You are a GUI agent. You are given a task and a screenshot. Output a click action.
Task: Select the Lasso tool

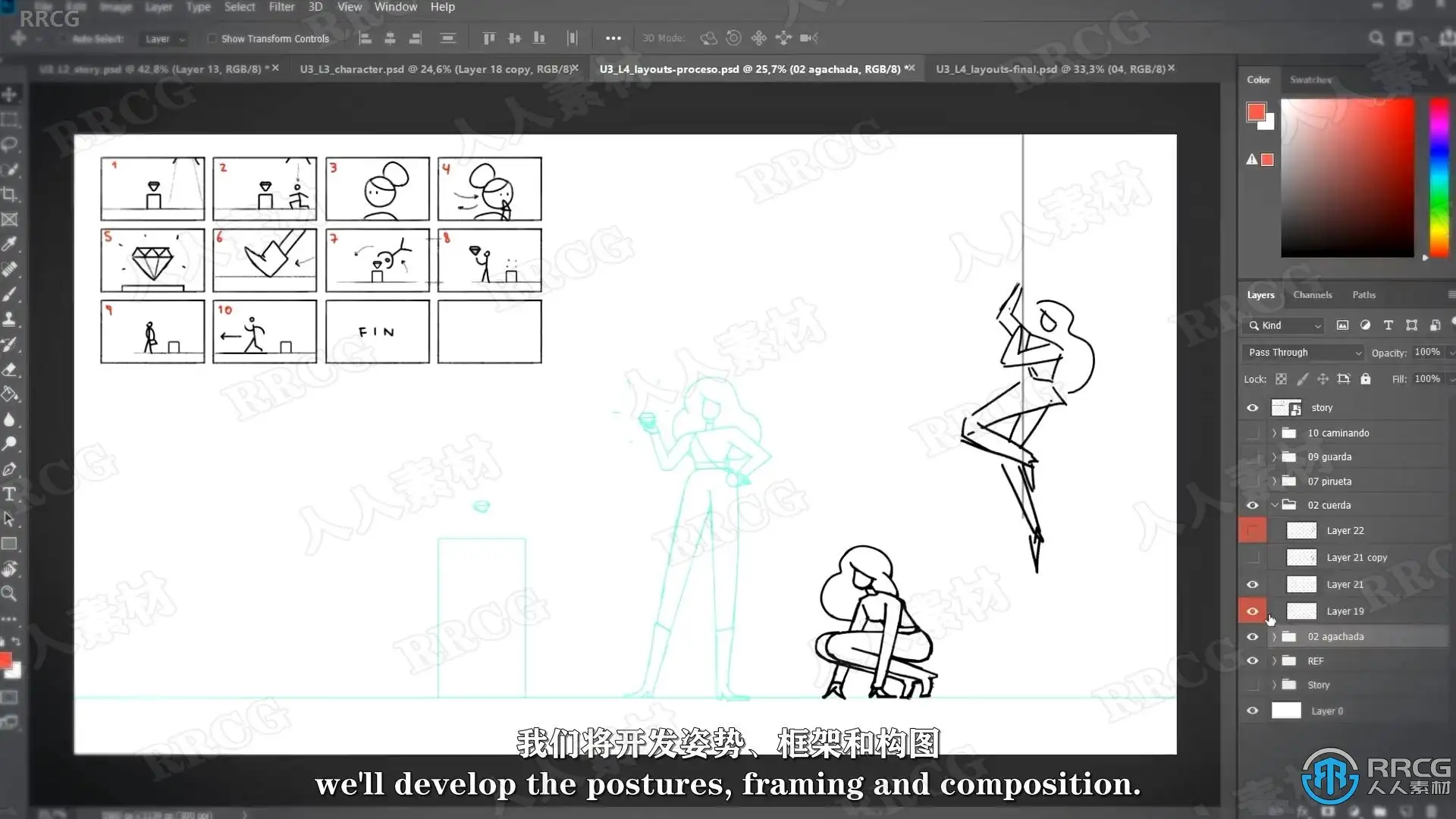10,144
